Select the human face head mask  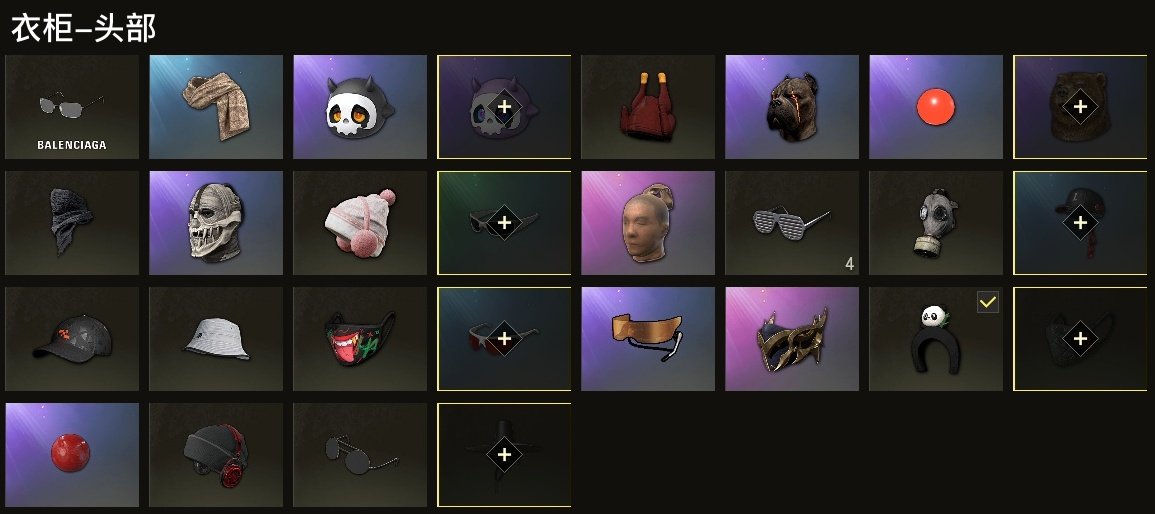(648, 223)
